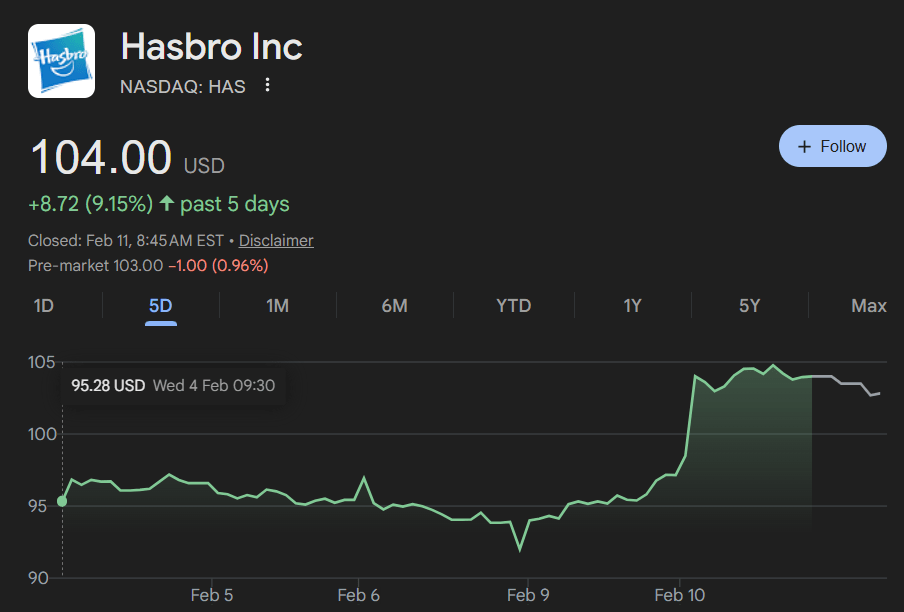Image resolution: width=904 pixels, height=612 pixels.
Task: Switch chart to 6M range
Action: pyautogui.click(x=394, y=306)
